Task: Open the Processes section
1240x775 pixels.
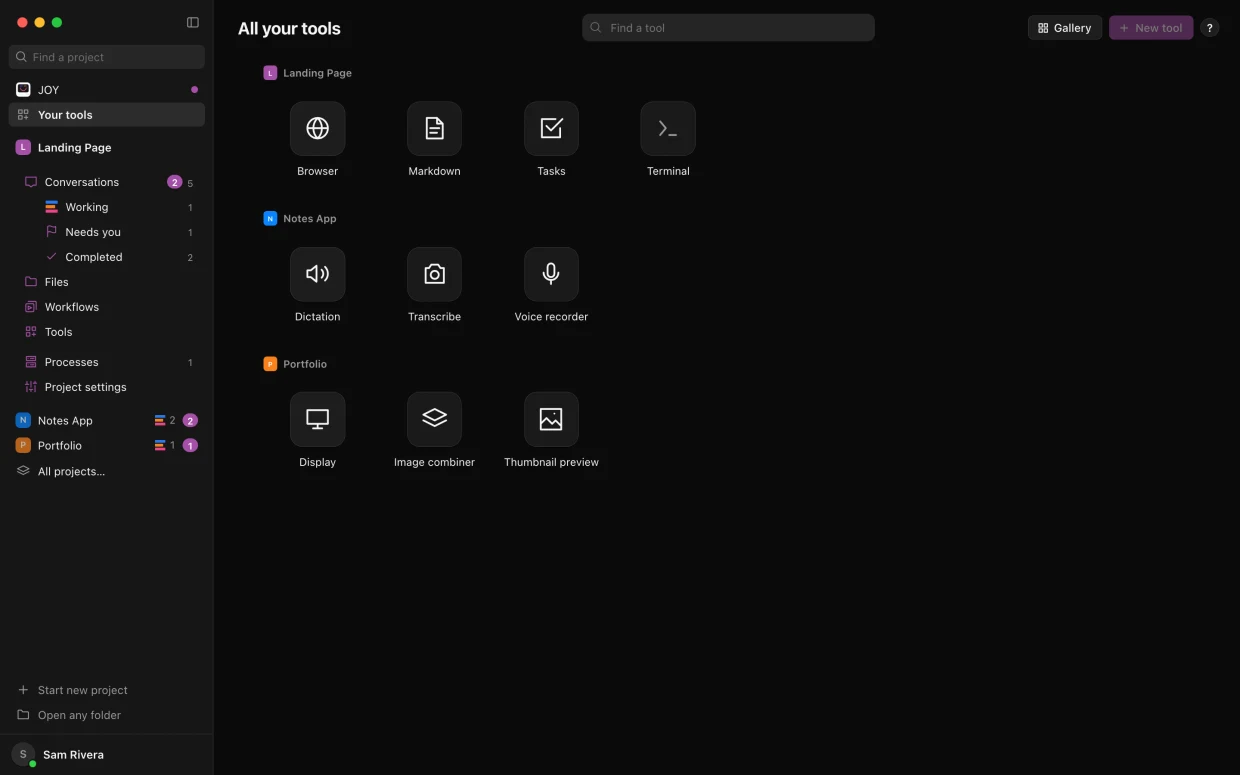Action: pos(107,362)
